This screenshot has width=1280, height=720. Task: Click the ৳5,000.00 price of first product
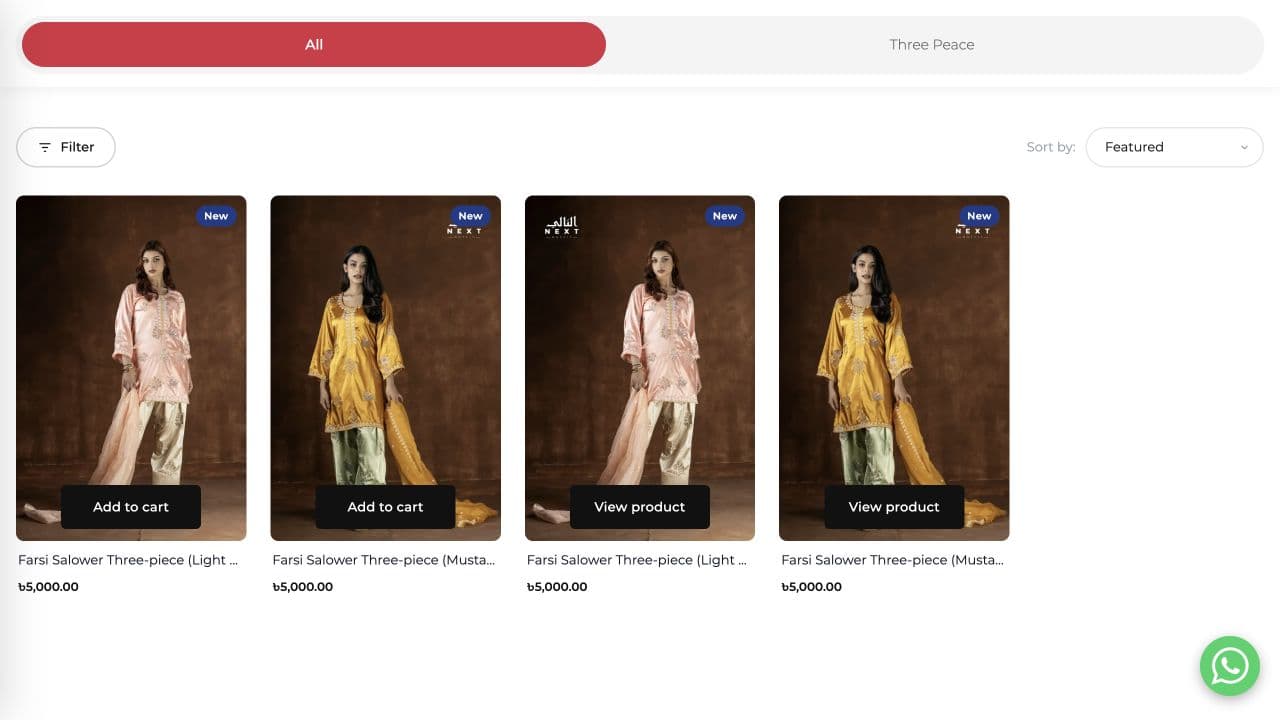coord(48,587)
